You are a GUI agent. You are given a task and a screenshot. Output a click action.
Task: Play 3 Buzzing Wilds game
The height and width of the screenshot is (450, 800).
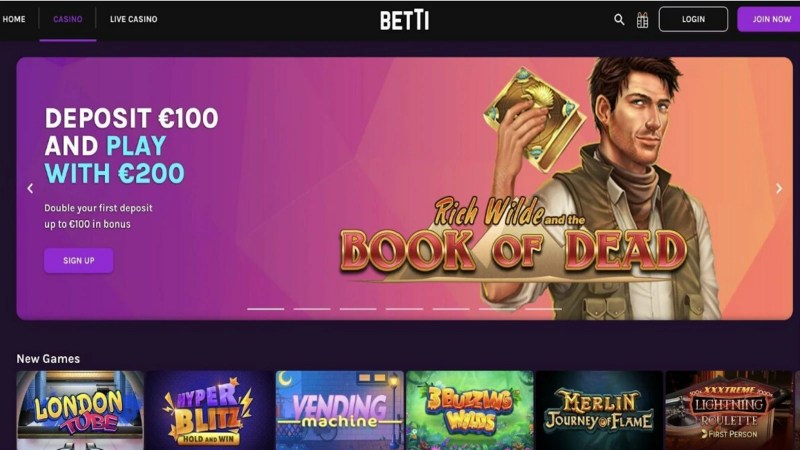pyautogui.click(x=469, y=410)
